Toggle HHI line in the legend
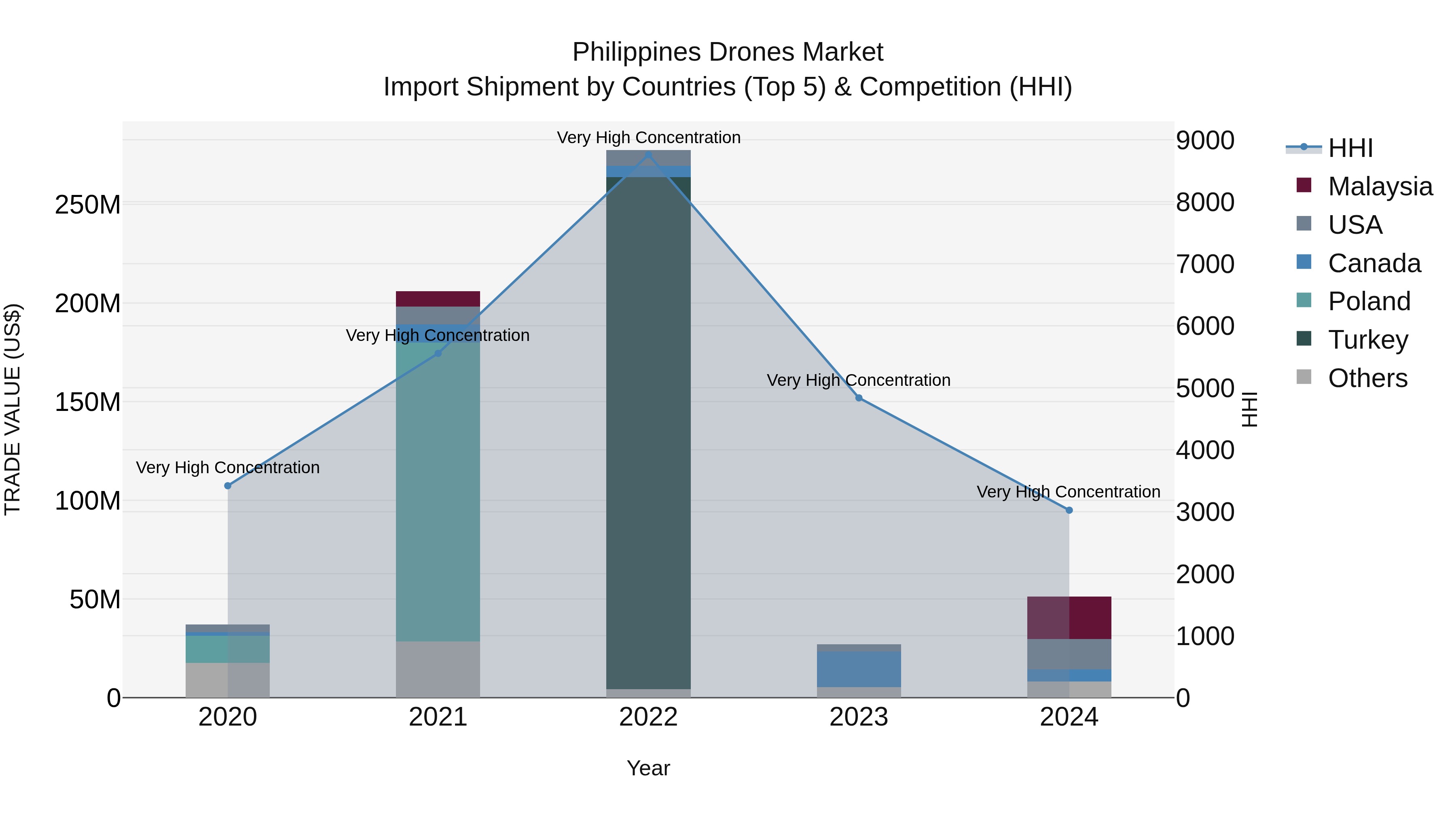This screenshot has width=1456, height=819. (x=1329, y=148)
